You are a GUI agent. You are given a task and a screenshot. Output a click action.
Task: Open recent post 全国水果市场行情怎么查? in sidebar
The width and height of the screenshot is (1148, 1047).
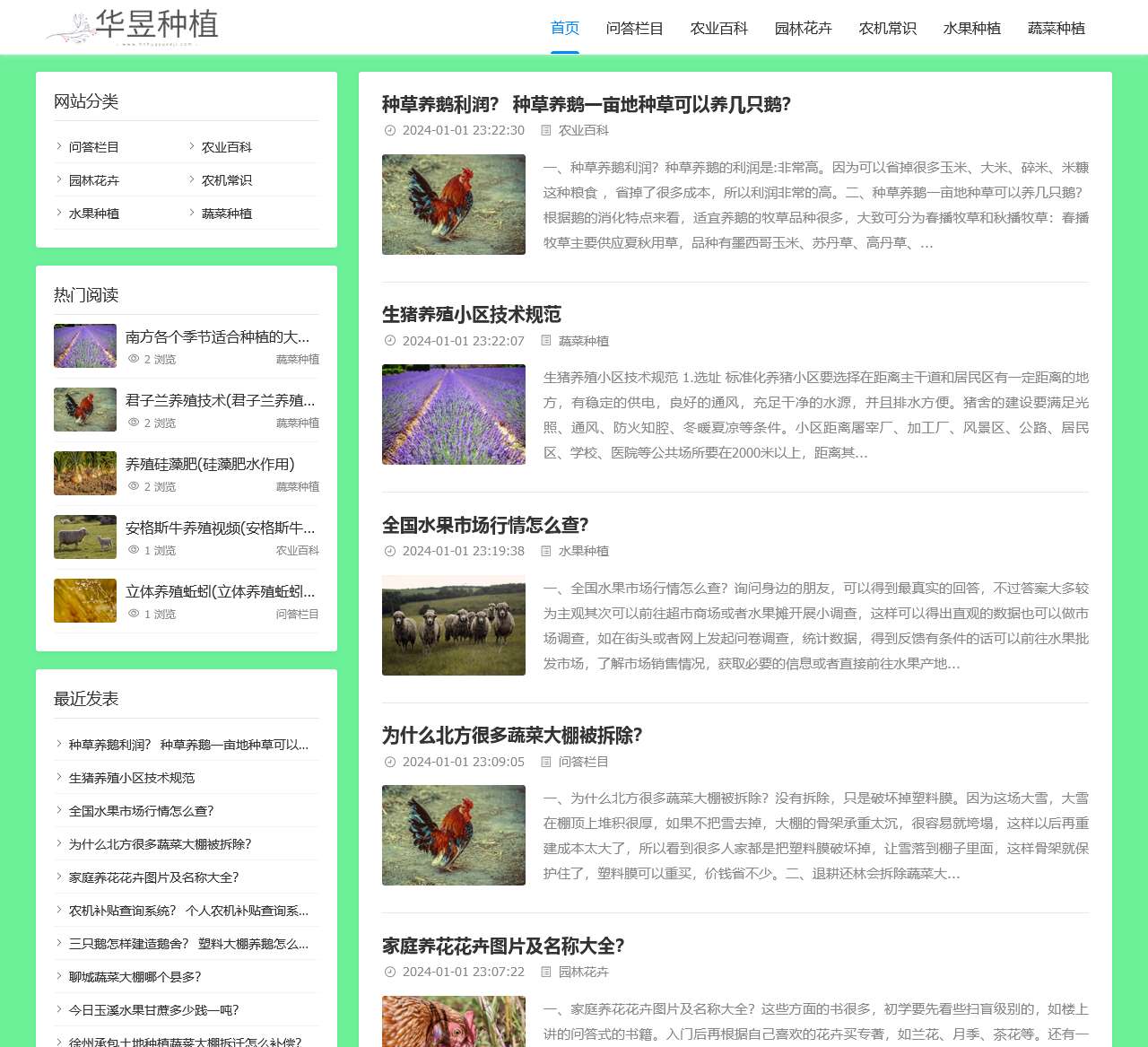pyautogui.click(x=142, y=811)
